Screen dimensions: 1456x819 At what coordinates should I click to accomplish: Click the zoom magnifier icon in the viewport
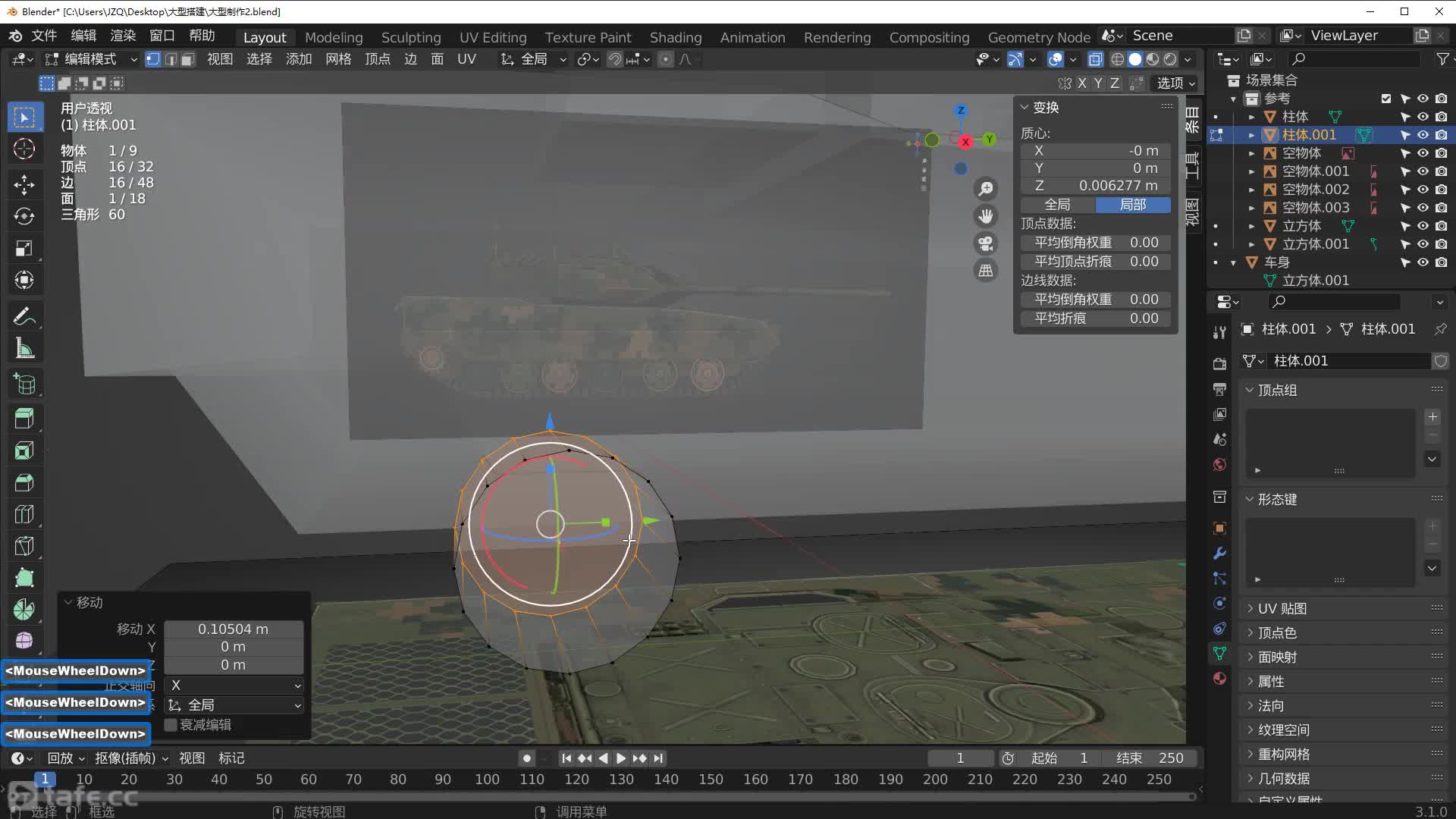pyautogui.click(x=985, y=189)
